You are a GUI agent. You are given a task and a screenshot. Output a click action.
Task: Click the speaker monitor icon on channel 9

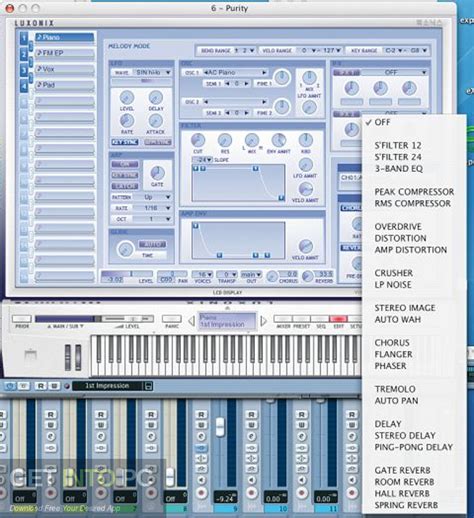201,480
